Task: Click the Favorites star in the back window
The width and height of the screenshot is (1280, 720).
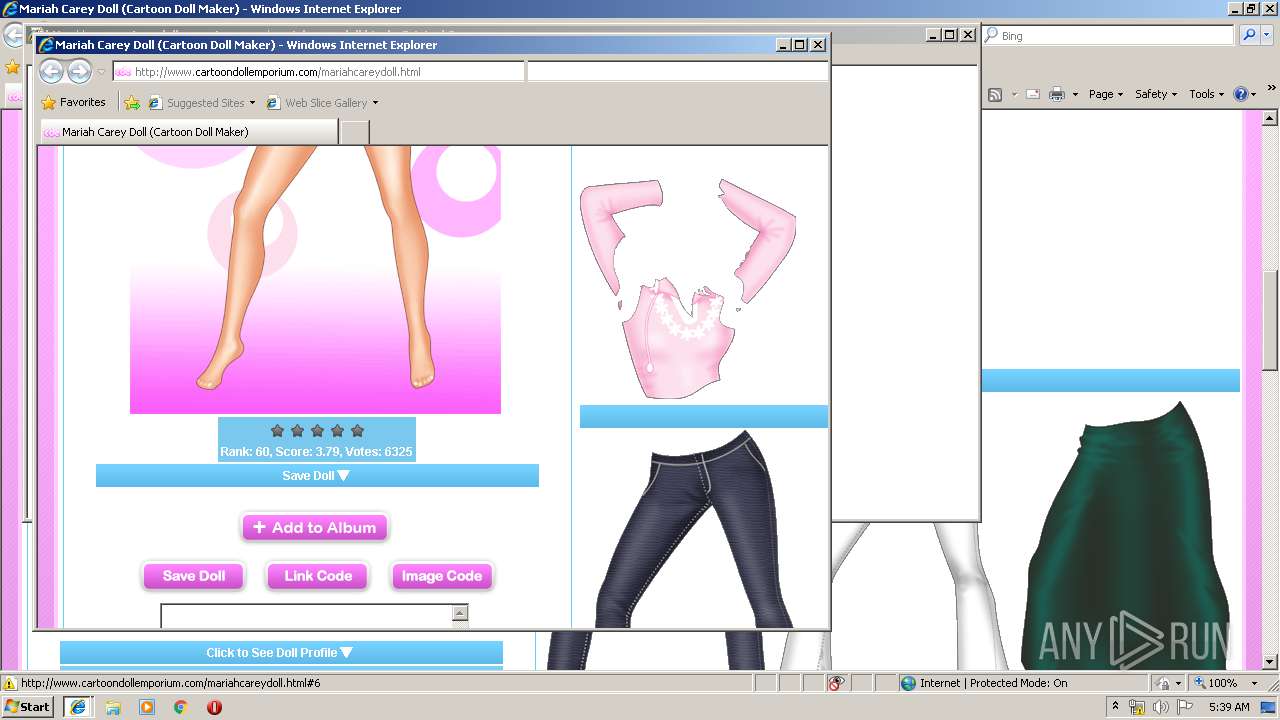Action: tap(12, 68)
